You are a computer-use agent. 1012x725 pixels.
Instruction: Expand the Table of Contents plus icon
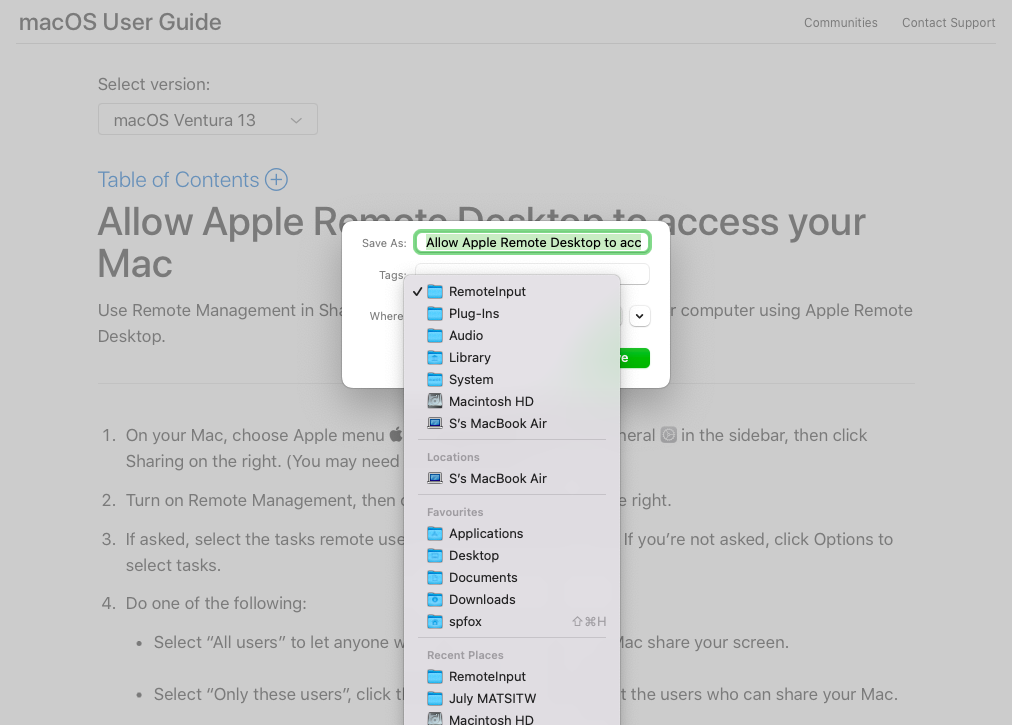[x=276, y=179]
